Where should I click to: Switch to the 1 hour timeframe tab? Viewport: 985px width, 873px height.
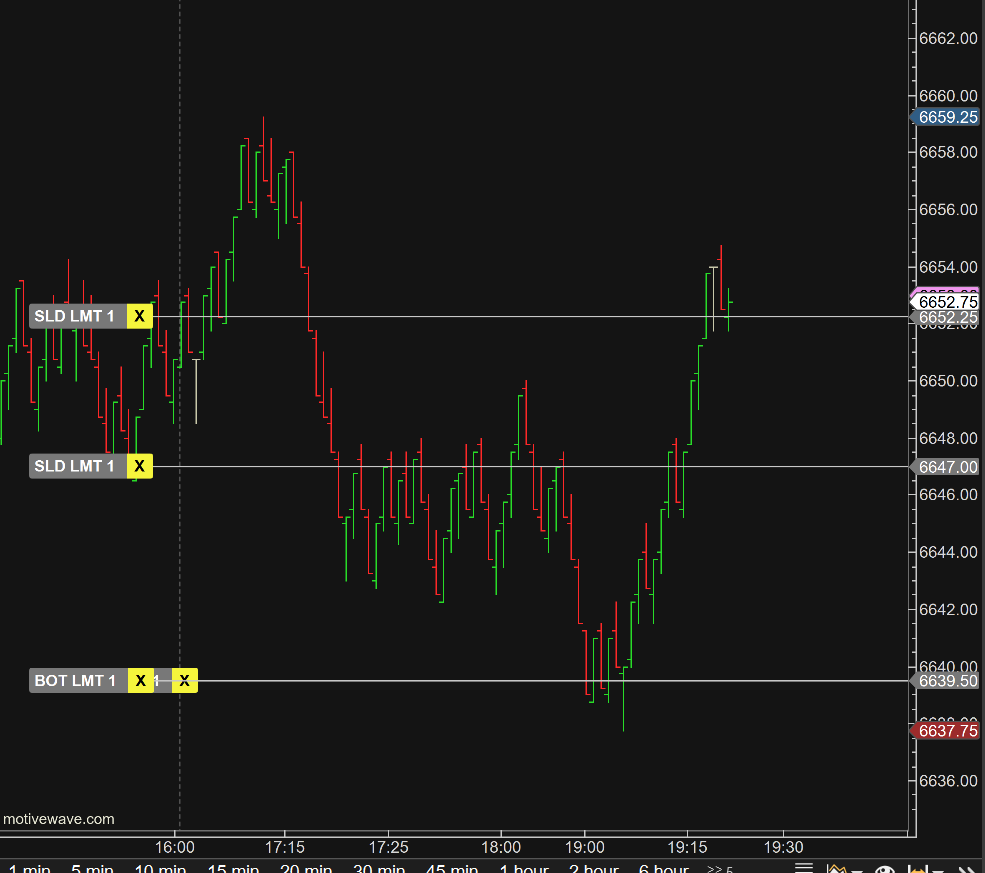(x=524, y=868)
